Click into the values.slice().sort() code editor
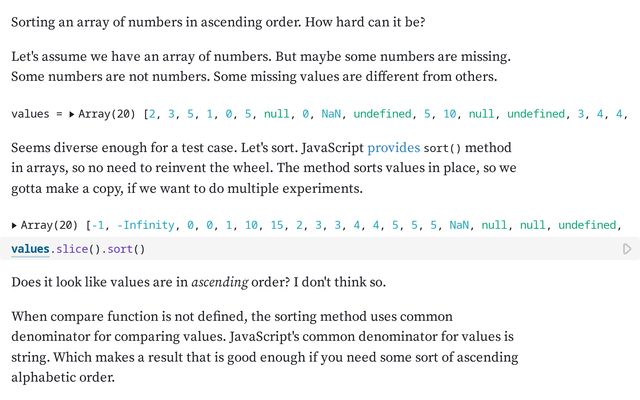Viewport: 640px width, 400px height. 300,249
